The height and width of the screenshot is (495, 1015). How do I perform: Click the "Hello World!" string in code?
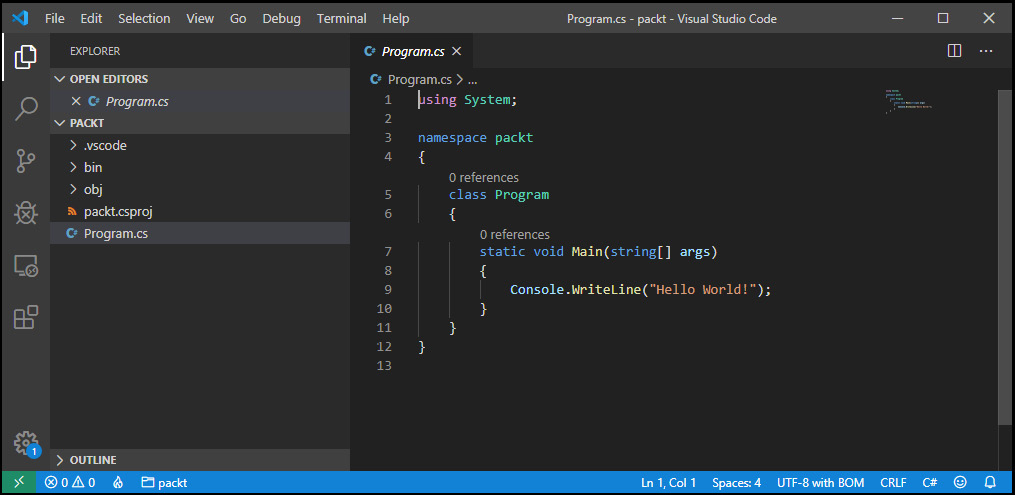(x=703, y=289)
